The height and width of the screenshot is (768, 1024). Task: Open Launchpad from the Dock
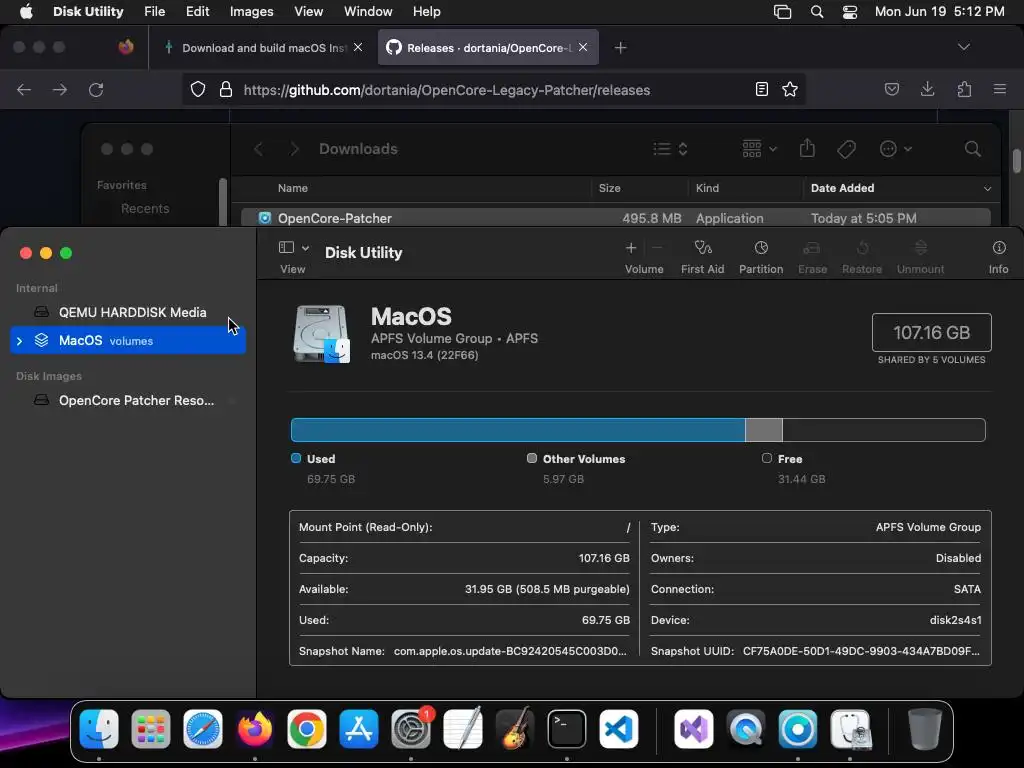[x=151, y=729]
